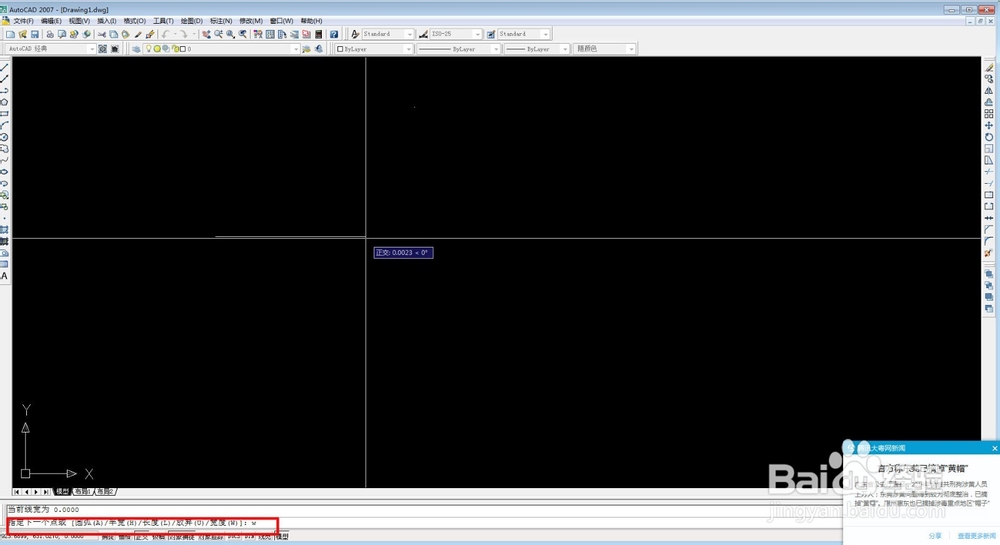Open the 随颜色 plot style dropdown
The image size is (1000, 545).
click(x=631, y=48)
